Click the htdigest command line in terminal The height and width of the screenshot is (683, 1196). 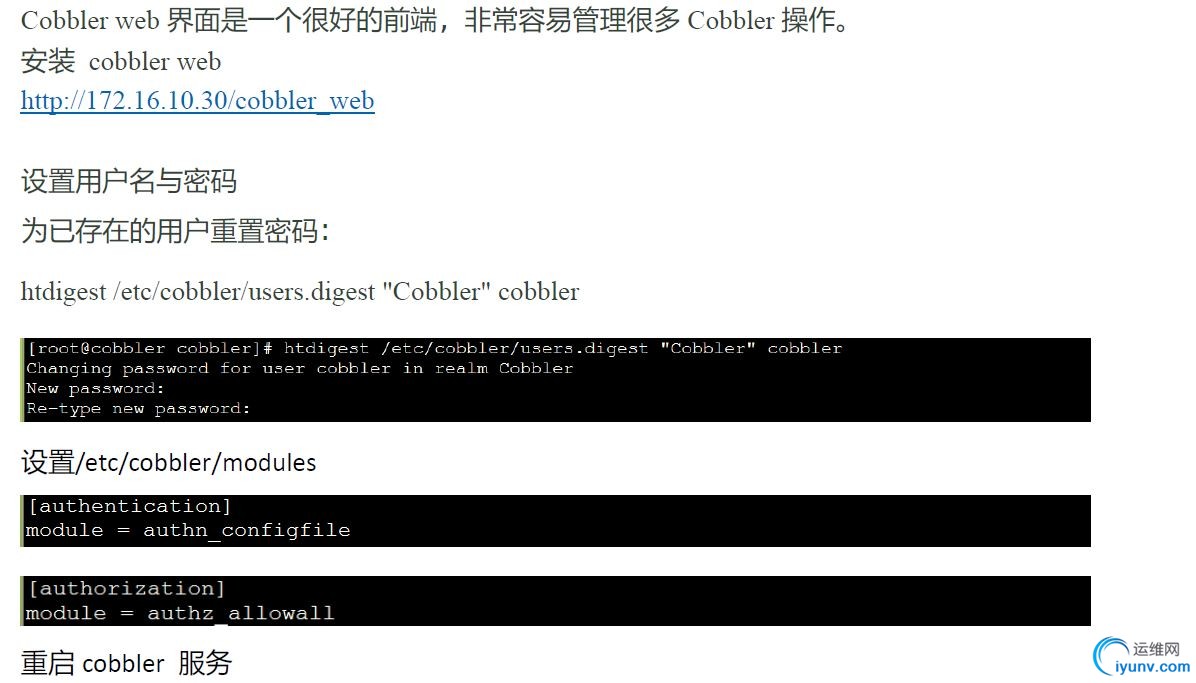coord(435,349)
